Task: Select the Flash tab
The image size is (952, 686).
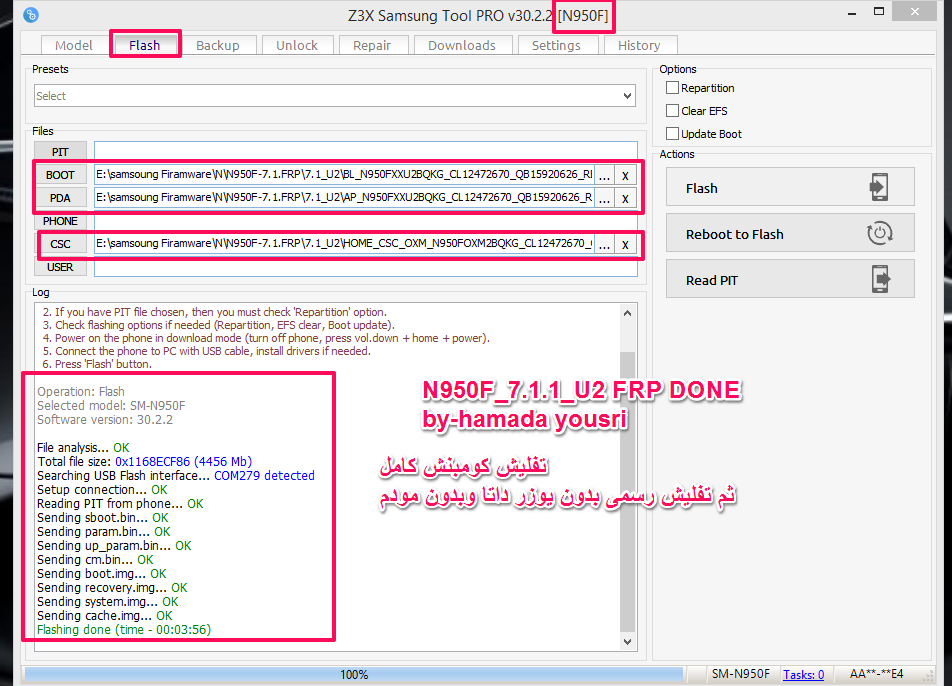Action: click(x=144, y=46)
